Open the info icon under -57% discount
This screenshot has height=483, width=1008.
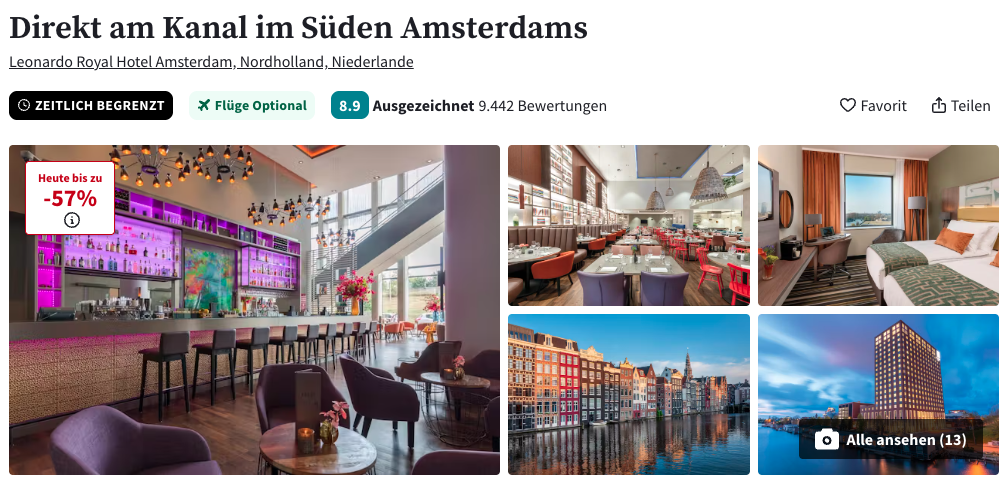[71, 220]
